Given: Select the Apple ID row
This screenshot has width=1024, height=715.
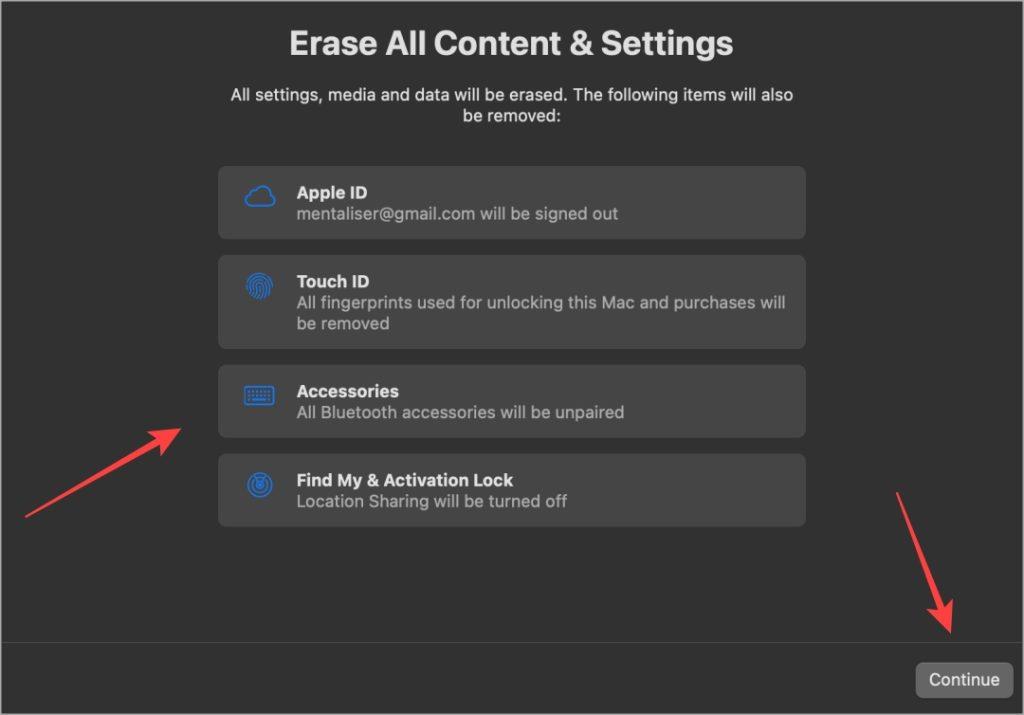Looking at the screenshot, I should (511, 202).
